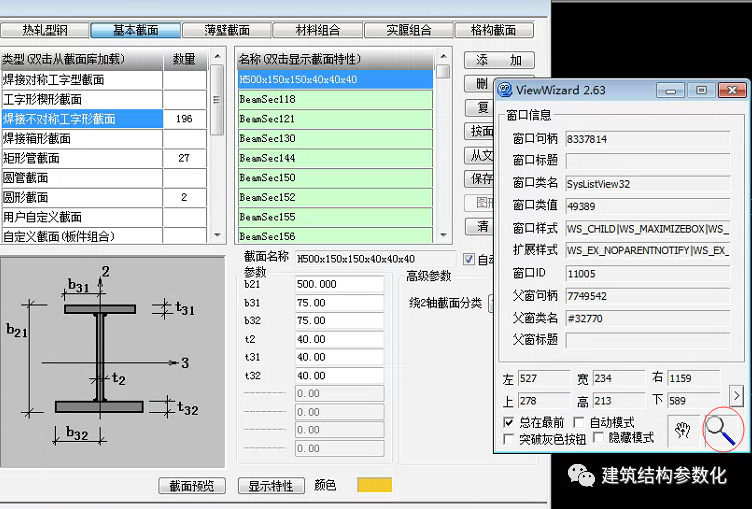Screen dimensions: 752x509
Task: Select BeamSec130 in name list
Action: pyautogui.click(x=335, y=139)
